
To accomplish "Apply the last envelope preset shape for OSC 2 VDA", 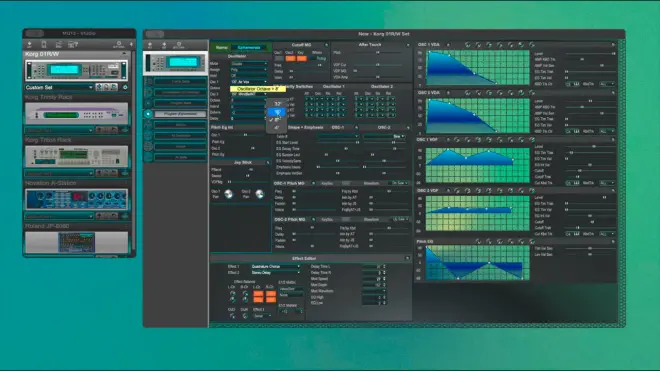I will tap(532, 93).
